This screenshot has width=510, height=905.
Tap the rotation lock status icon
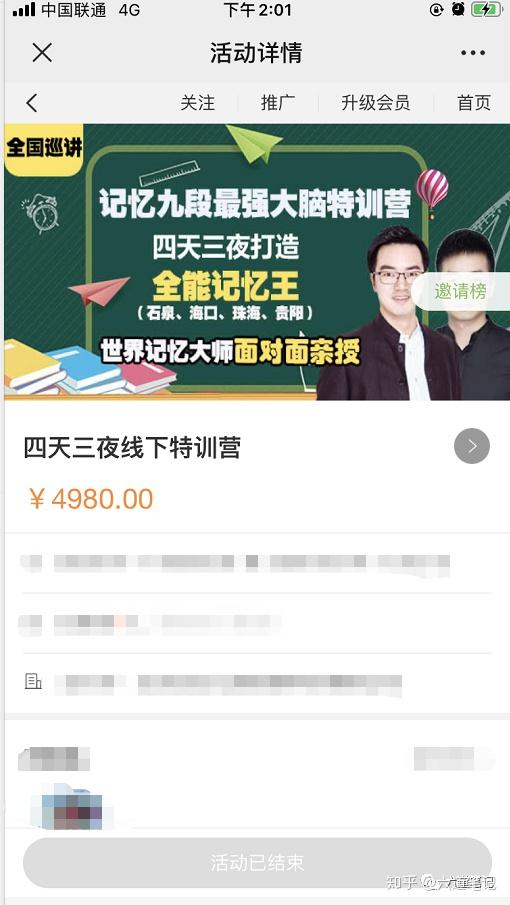pyautogui.click(x=437, y=9)
